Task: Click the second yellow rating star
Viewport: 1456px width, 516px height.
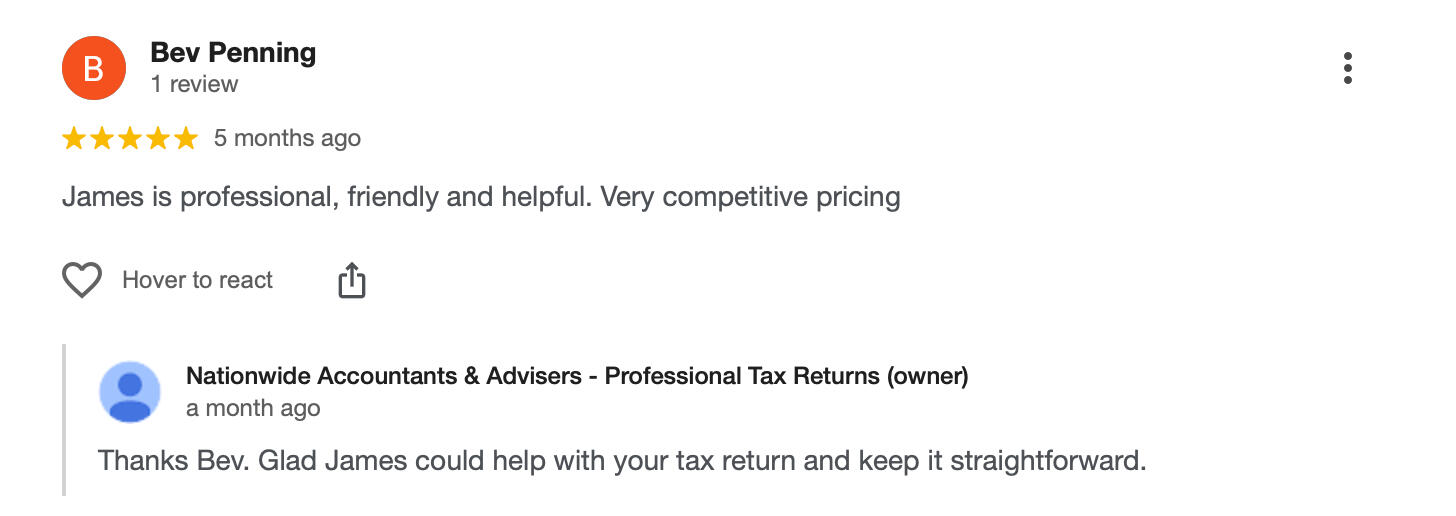Action: coord(102,138)
